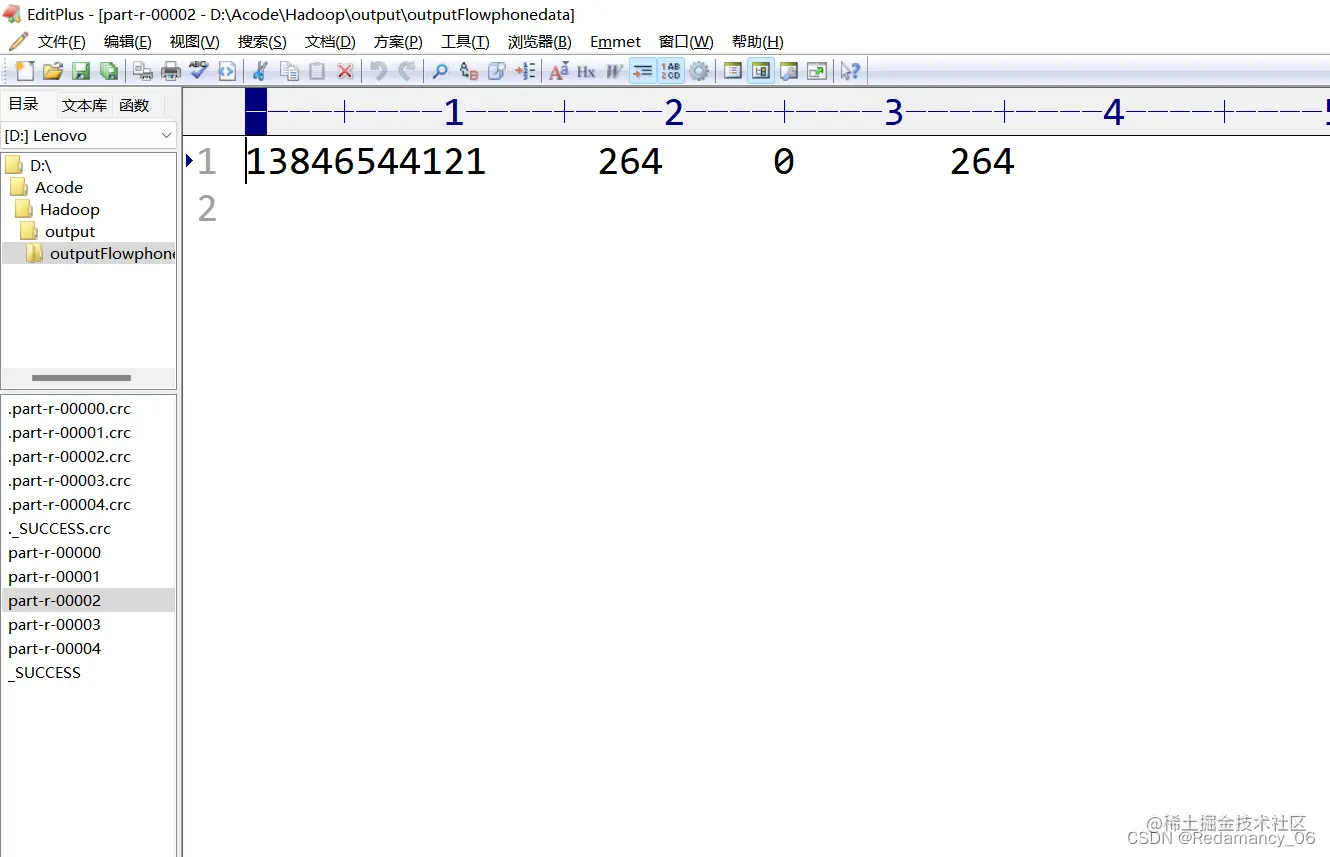Select the output folder
Screen dimensions: 1330x857
pyautogui.click(x=69, y=231)
